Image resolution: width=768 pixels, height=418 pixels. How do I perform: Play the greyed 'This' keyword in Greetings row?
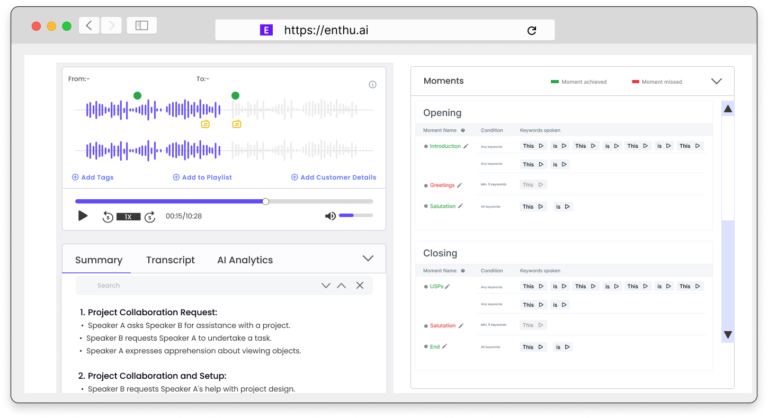(x=541, y=185)
